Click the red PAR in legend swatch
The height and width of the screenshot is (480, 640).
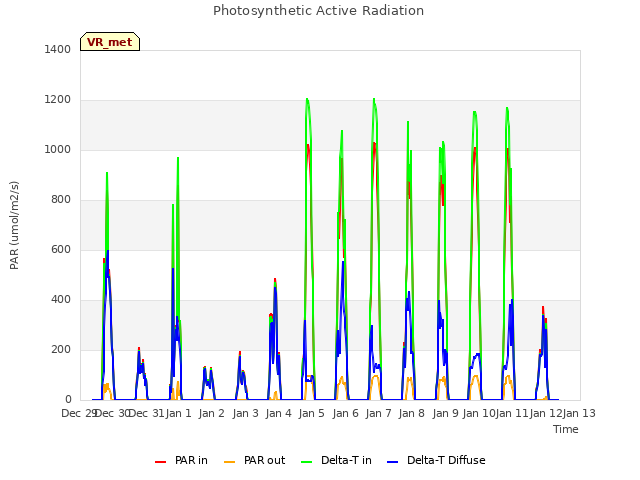(160, 462)
